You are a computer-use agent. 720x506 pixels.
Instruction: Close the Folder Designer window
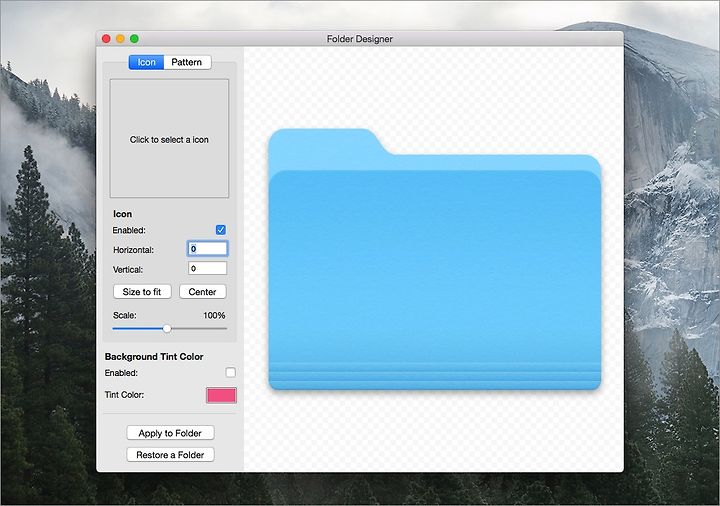coord(106,39)
